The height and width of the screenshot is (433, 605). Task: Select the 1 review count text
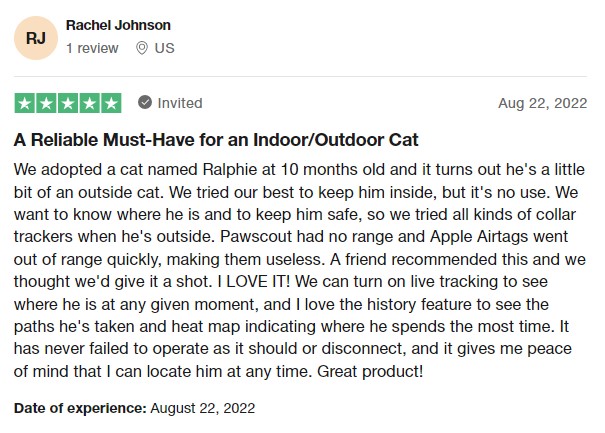coord(92,48)
